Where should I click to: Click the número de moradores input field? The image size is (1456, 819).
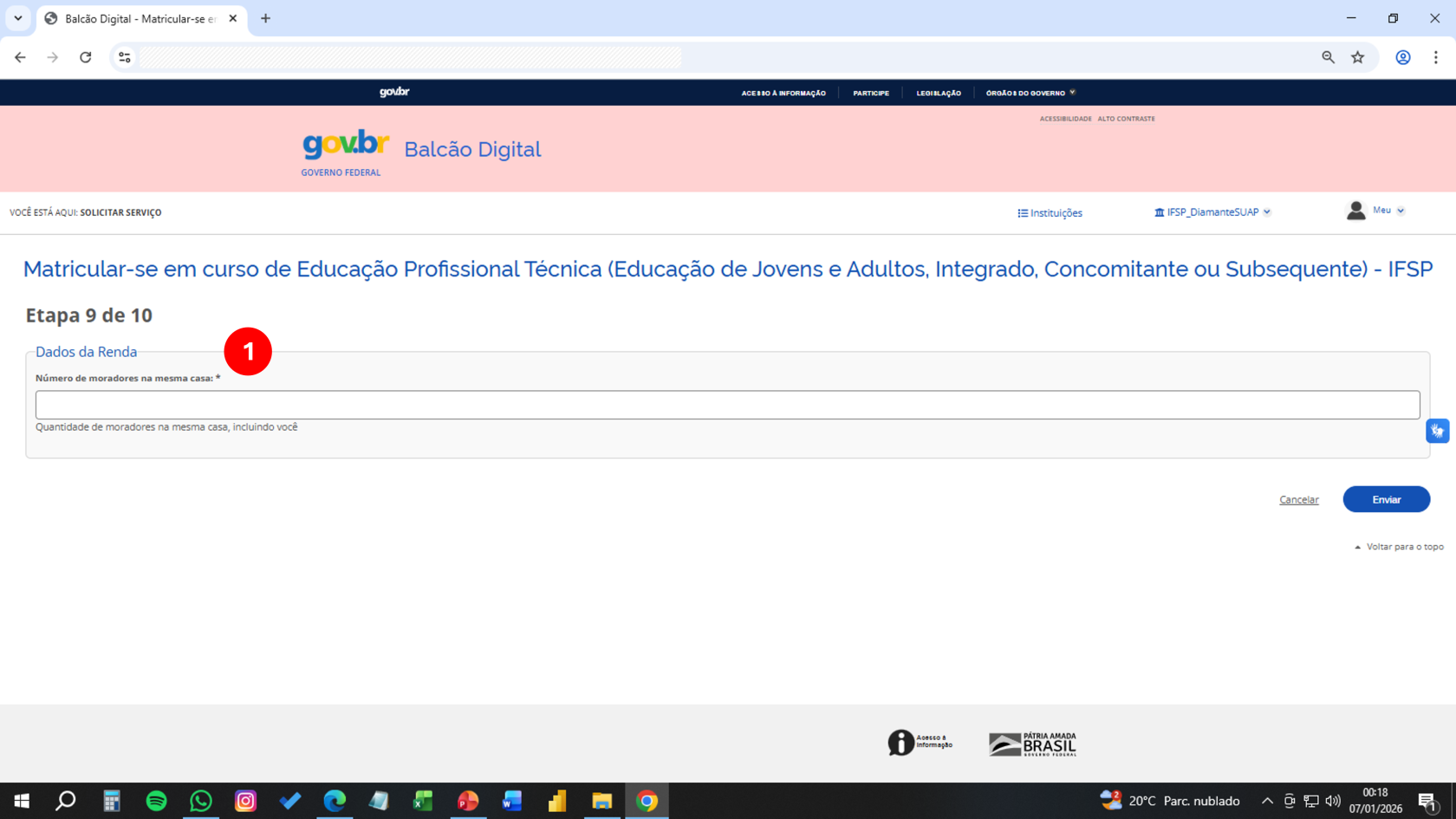click(728, 404)
